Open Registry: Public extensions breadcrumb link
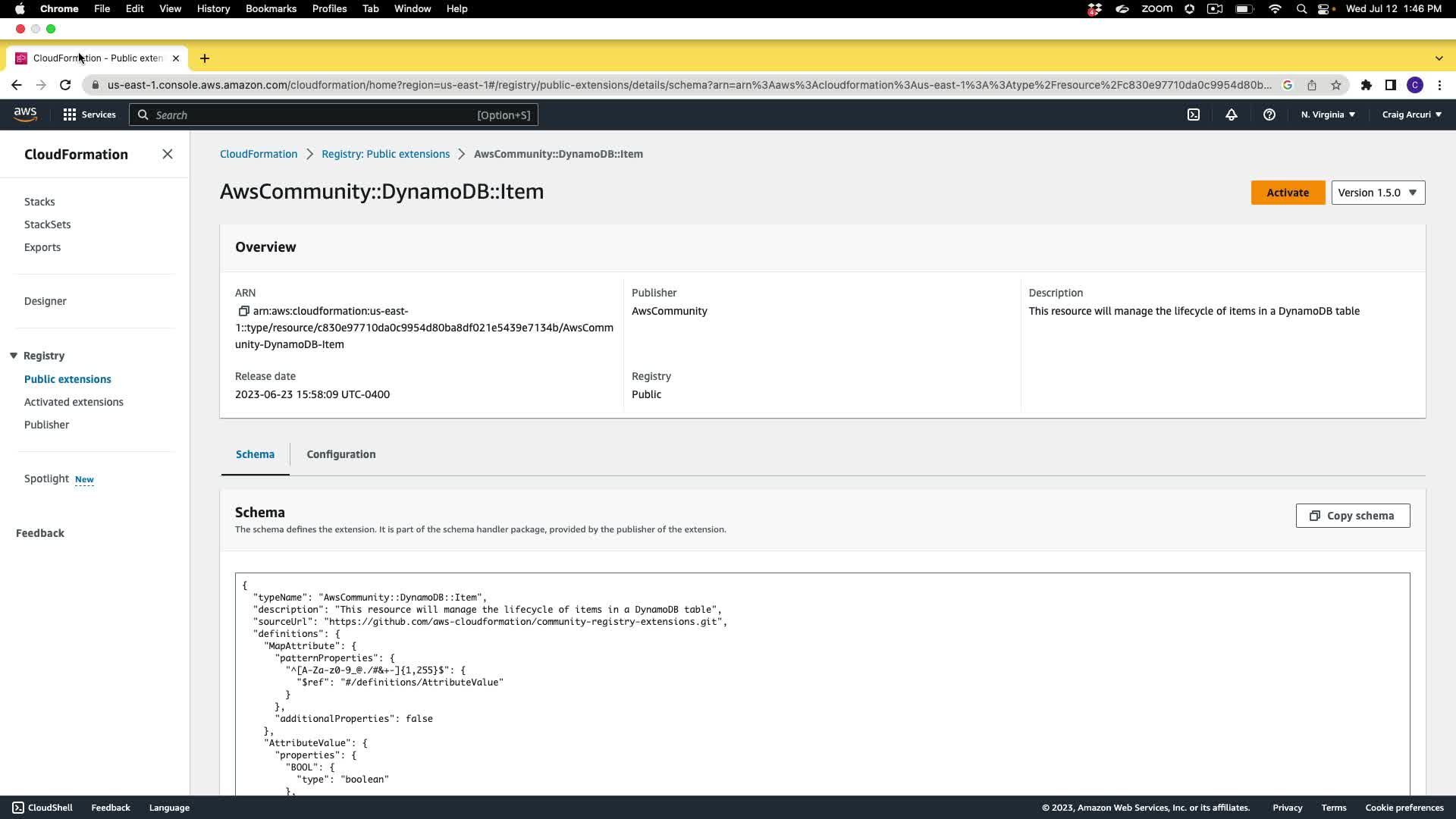The image size is (1456, 819). tap(385, 154)
